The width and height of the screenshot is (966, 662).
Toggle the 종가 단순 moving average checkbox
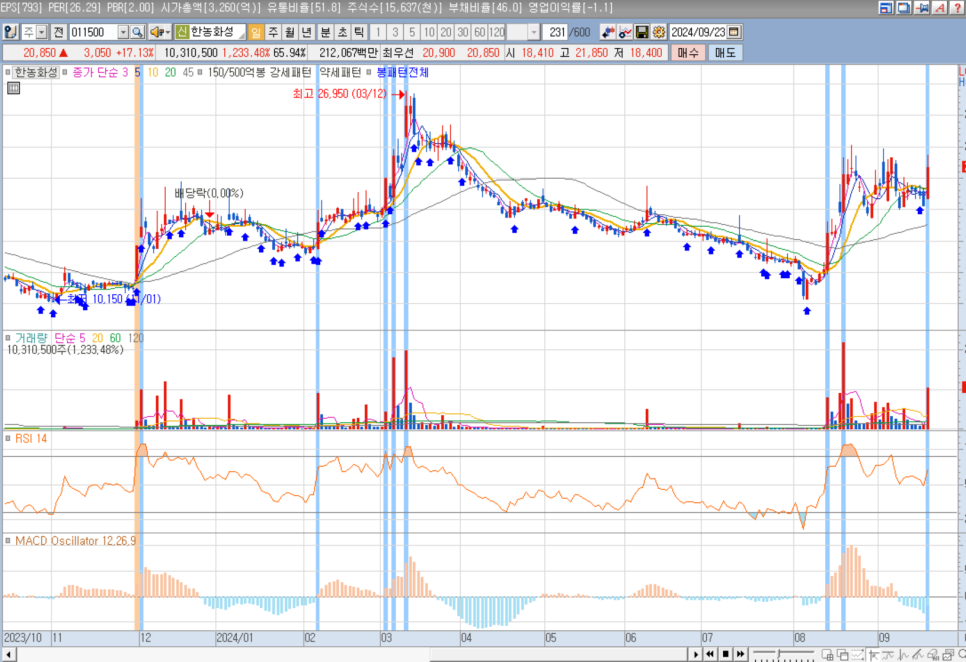coord(65,72)
